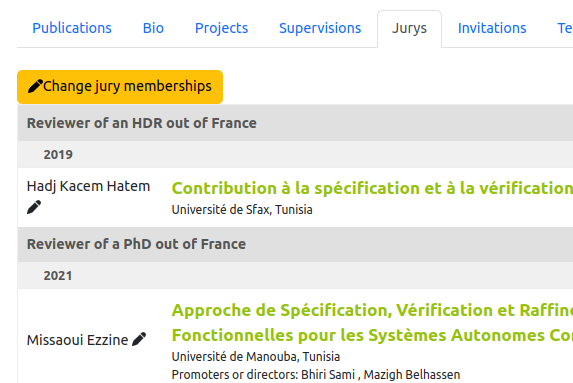Select the Supervisions tab
The image size is (573, 383).
pos(320,28)
